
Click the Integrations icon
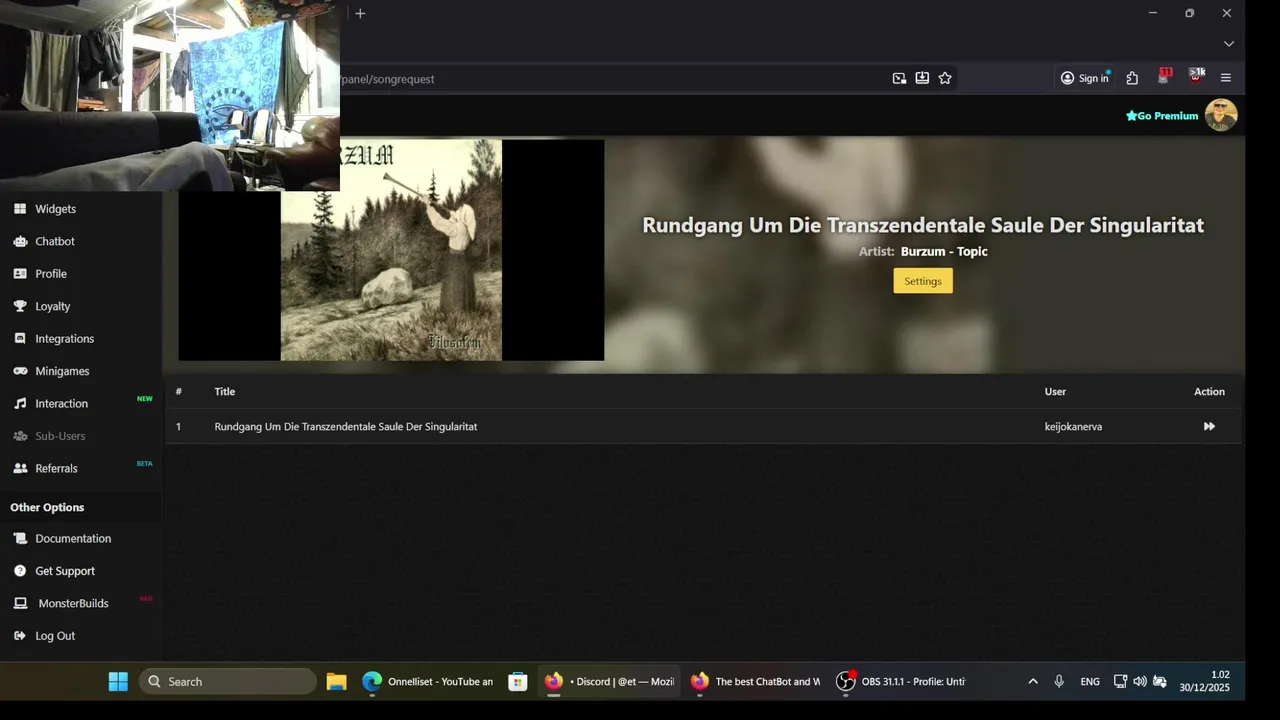click(20, 339)
